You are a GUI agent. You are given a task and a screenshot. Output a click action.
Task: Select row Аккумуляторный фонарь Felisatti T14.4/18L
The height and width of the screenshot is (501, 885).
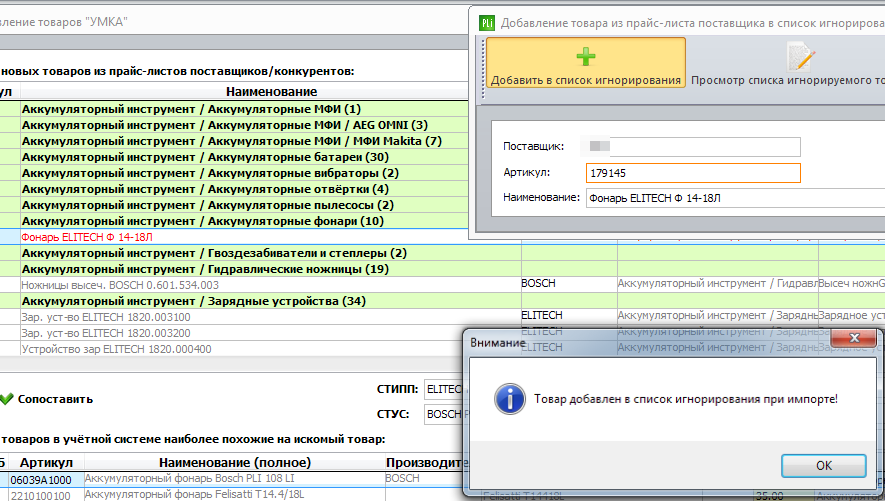pos(235,495)
